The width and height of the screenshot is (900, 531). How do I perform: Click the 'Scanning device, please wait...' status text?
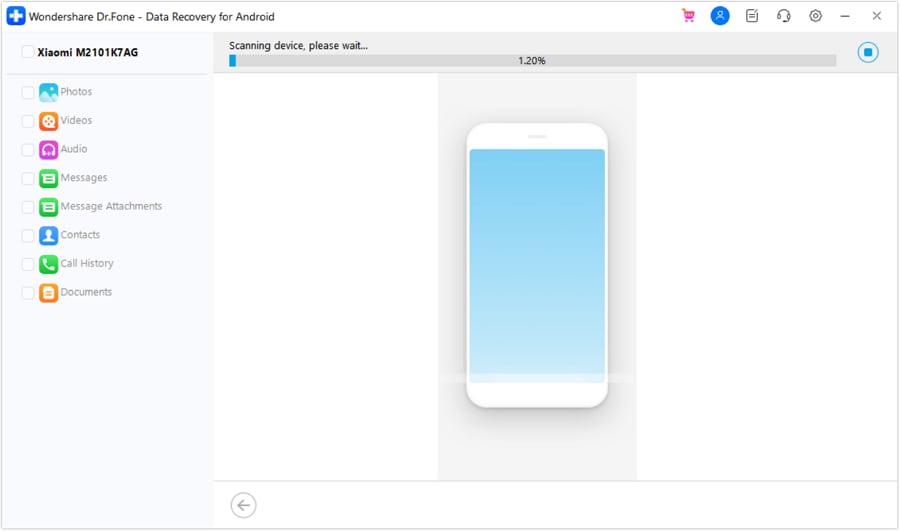[x=298, y=45]
